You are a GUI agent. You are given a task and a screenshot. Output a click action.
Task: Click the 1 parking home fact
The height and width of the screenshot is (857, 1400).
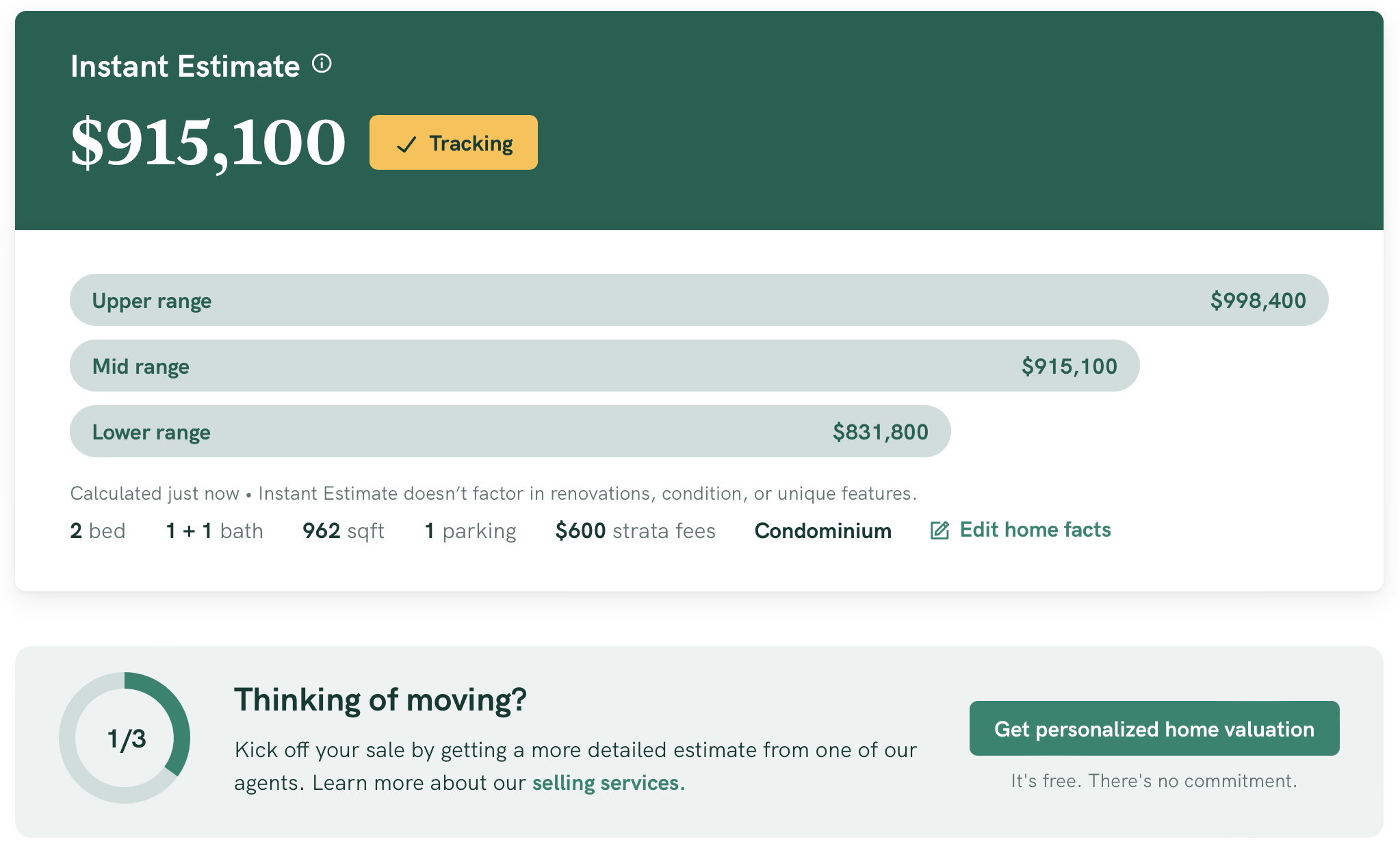point(470,531)
